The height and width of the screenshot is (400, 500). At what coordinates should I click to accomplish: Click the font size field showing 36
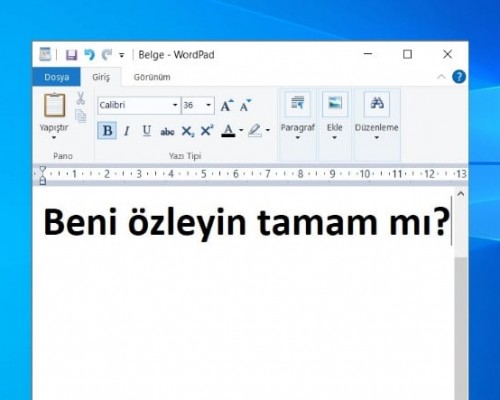coord(193,105)
